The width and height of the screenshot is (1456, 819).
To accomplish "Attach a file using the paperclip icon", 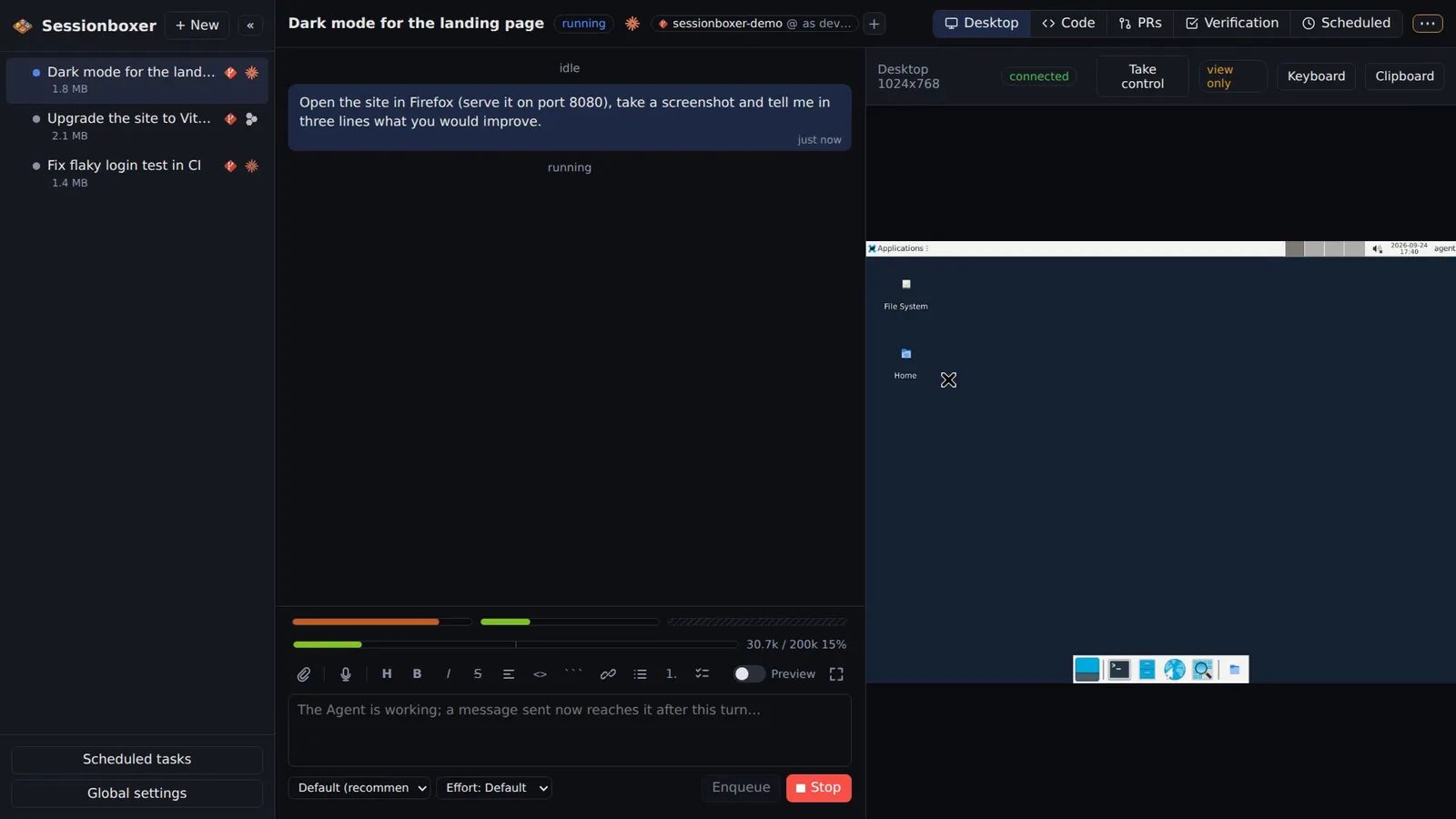I will tap(304, 674).
